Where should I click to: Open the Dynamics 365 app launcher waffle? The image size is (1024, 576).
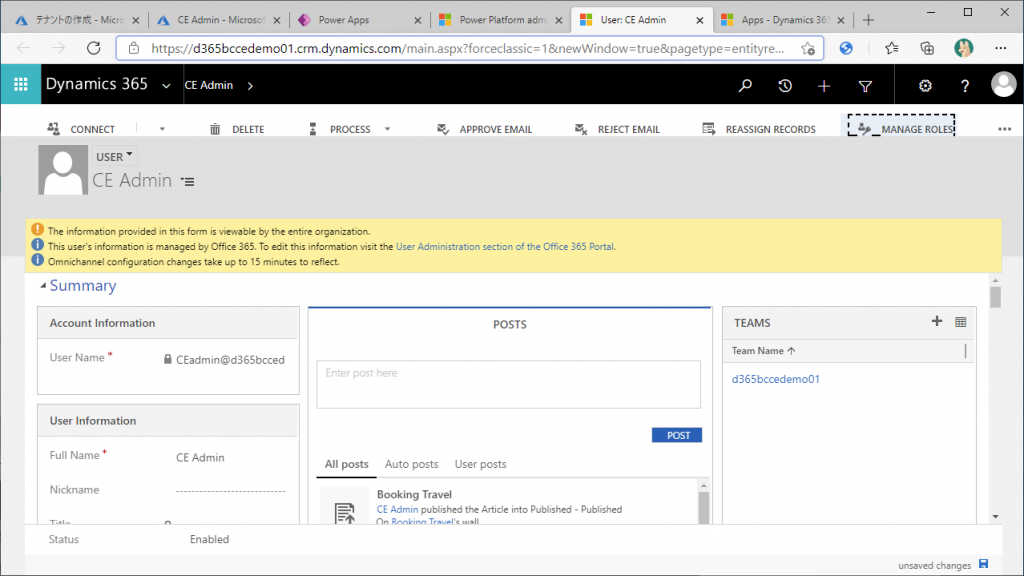[x=21, y=84]
